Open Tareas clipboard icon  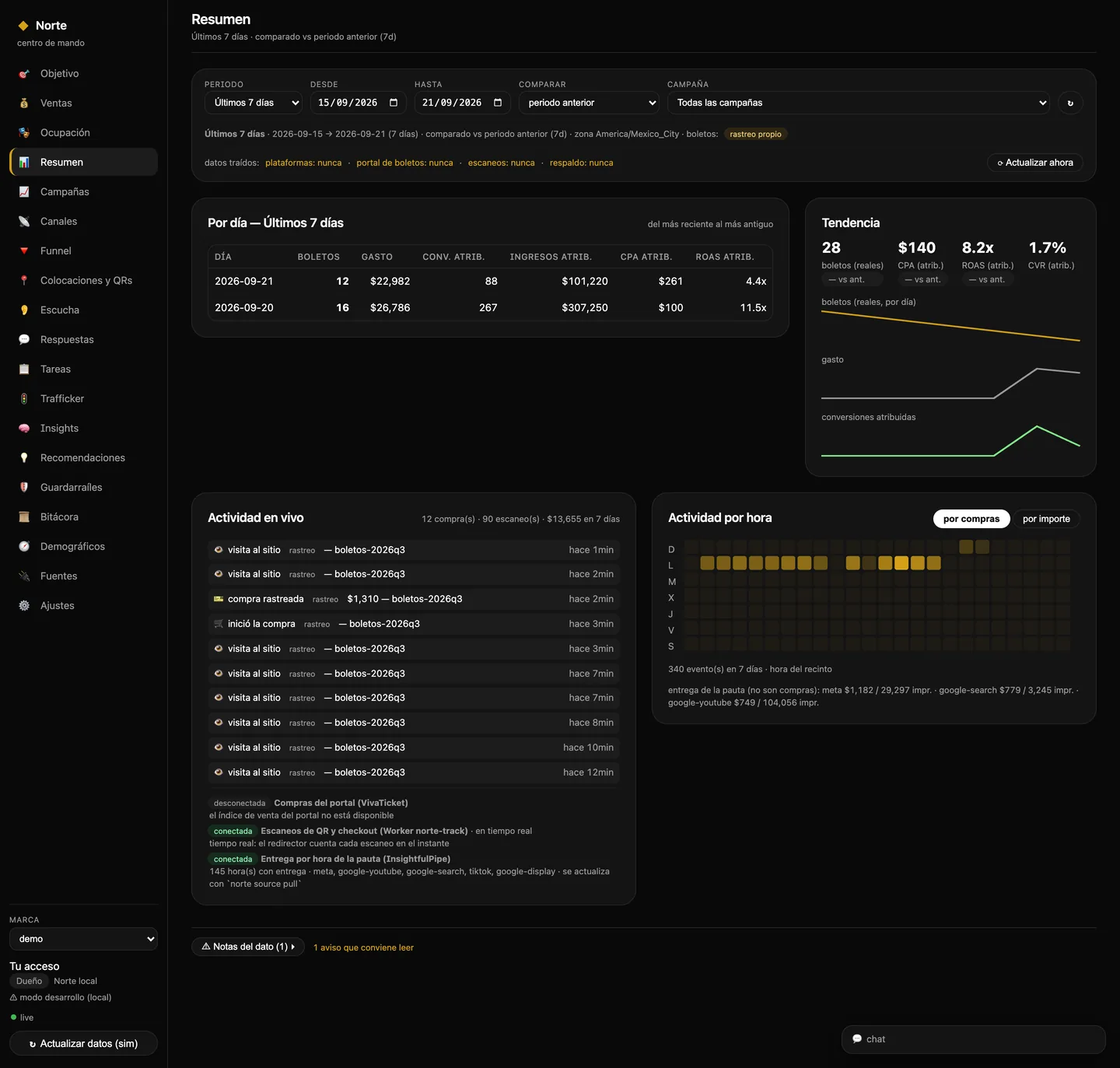24,369
